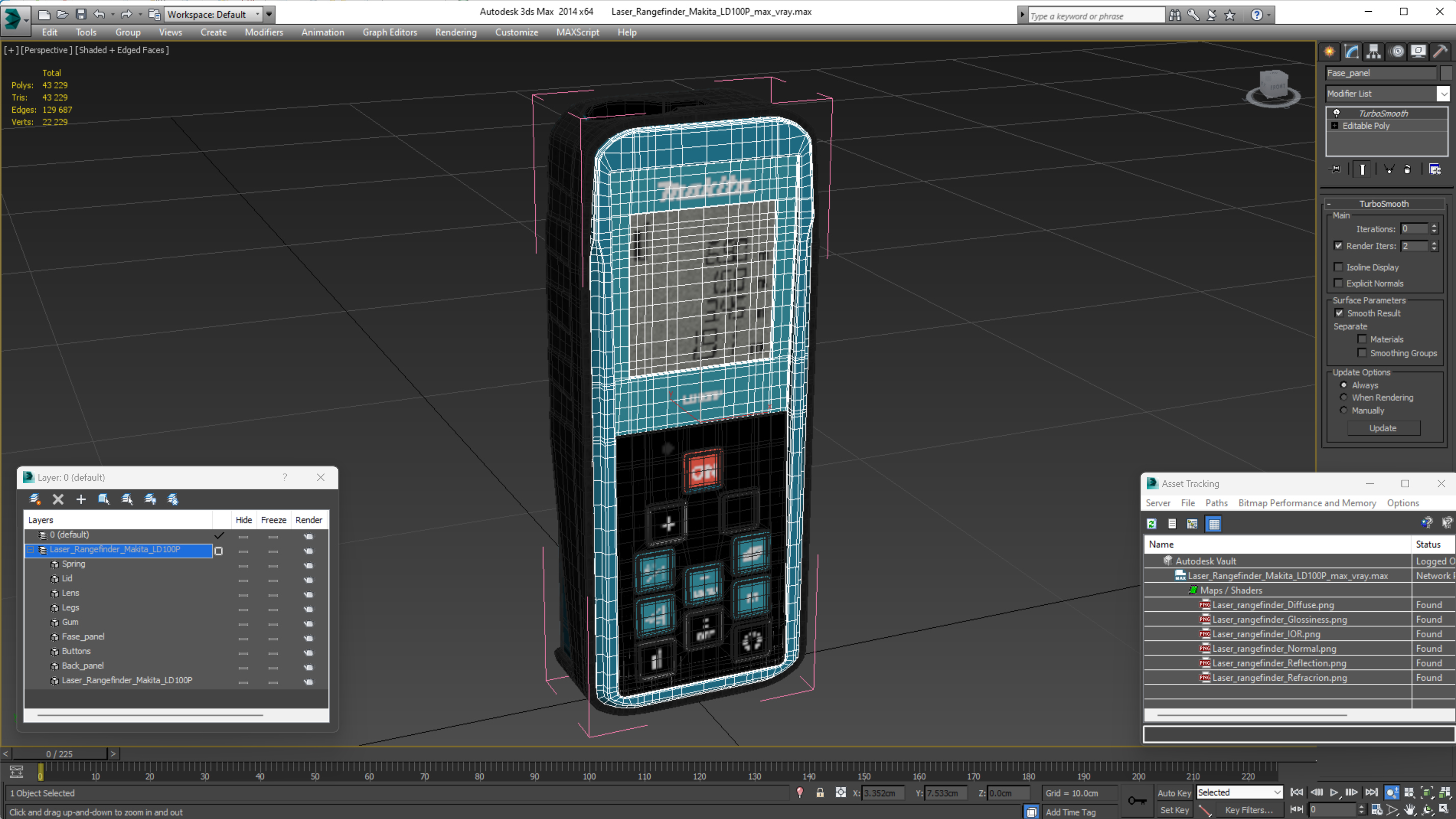
Task: Open the MAXScript menu
Action: (577, 32)
